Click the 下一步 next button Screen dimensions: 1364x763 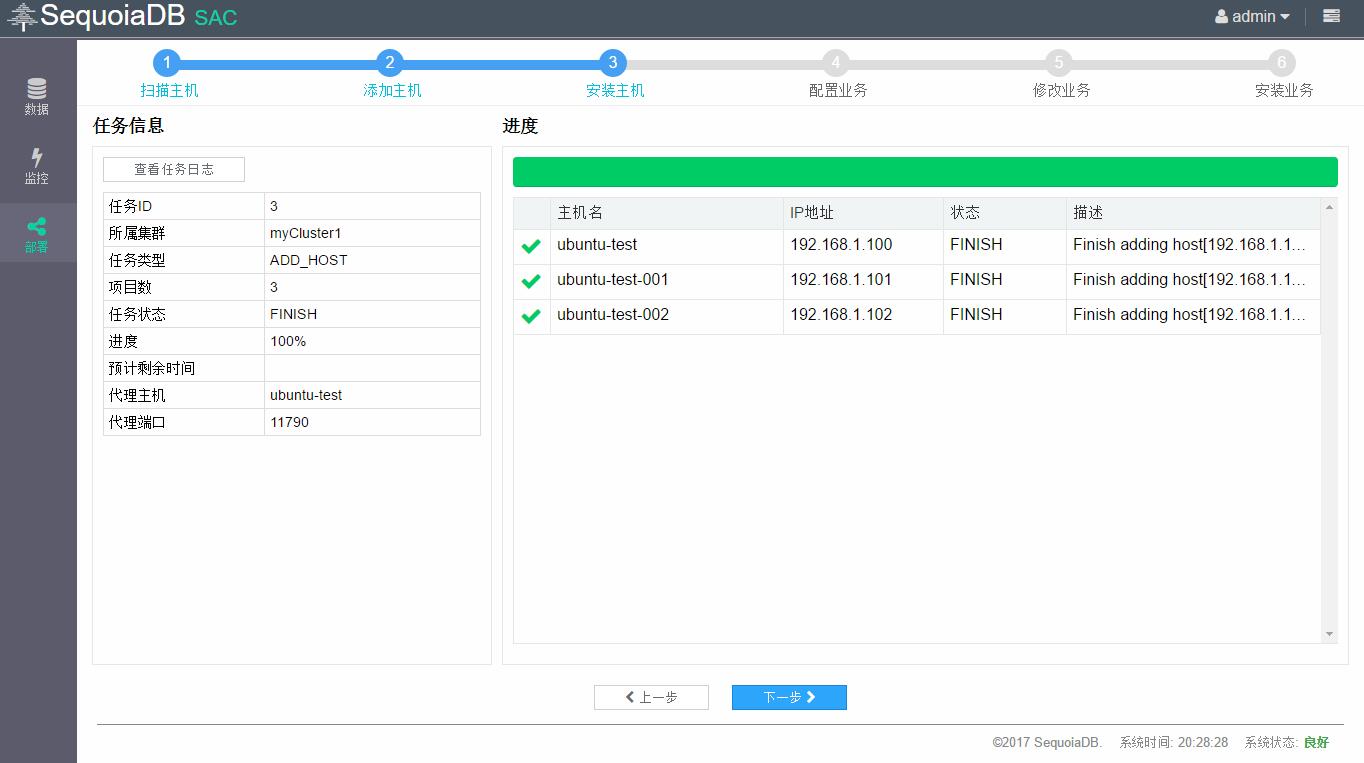click(789, 697)
